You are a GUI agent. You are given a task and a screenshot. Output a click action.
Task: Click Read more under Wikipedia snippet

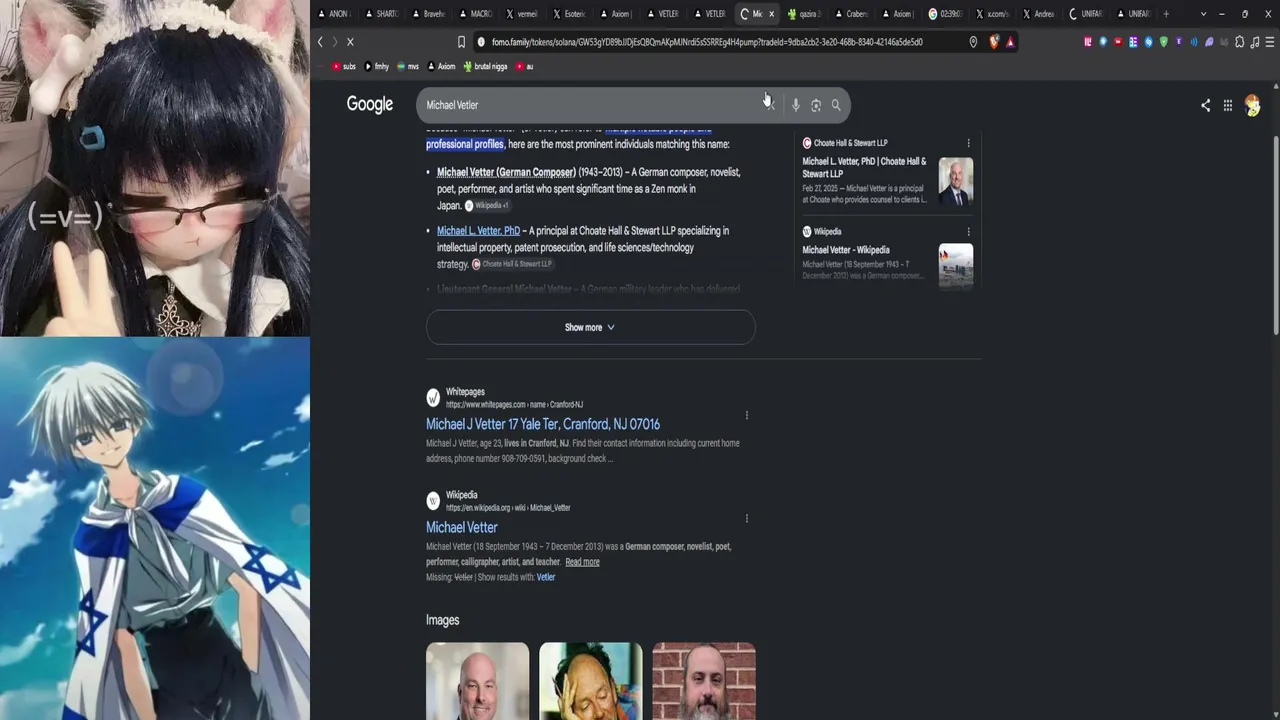pyautogui.click(x=582, y=562)
